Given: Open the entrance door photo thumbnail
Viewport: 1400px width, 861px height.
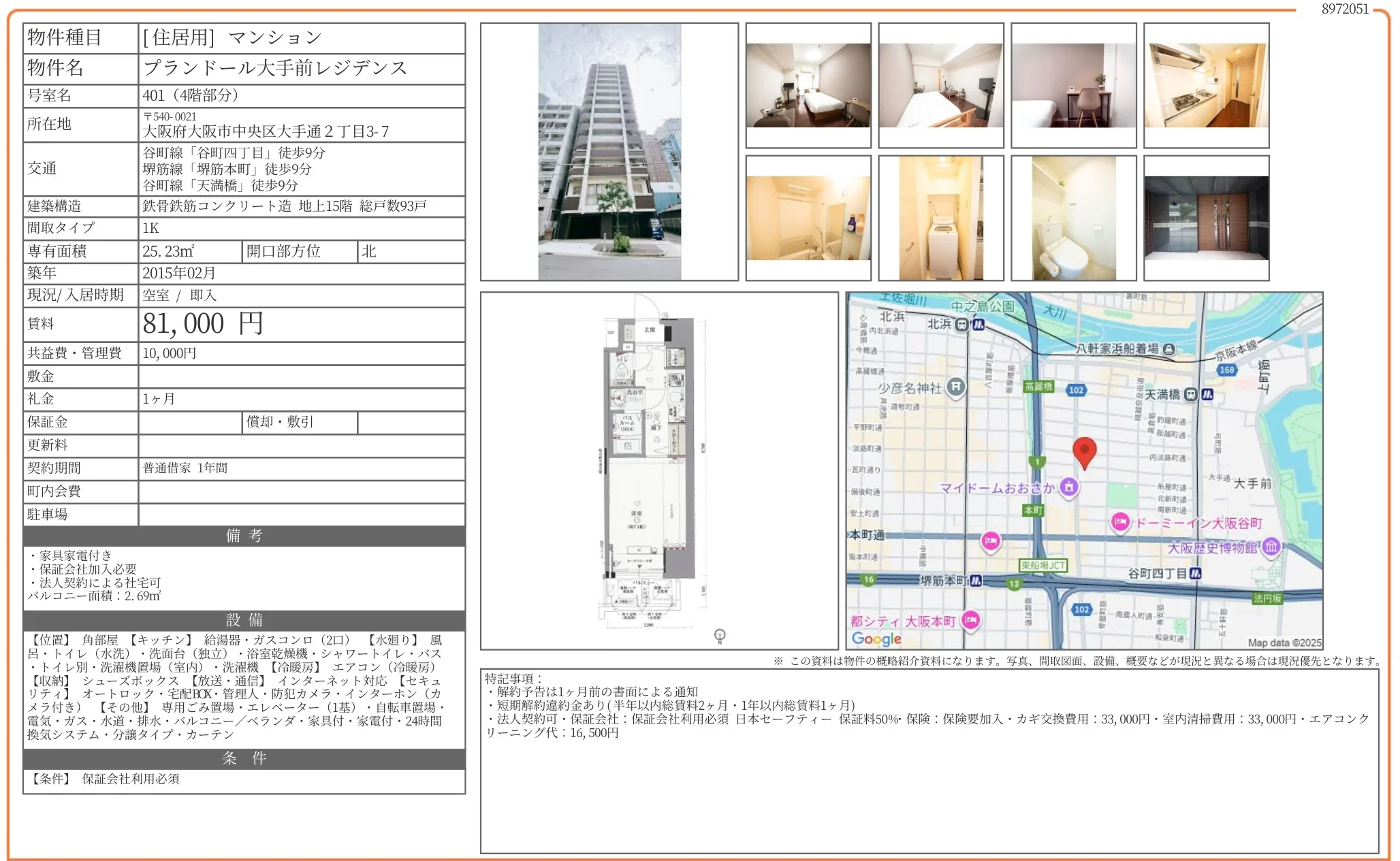Looking at the screenshot, I should pyautogui.click(x=1206, y=218).
